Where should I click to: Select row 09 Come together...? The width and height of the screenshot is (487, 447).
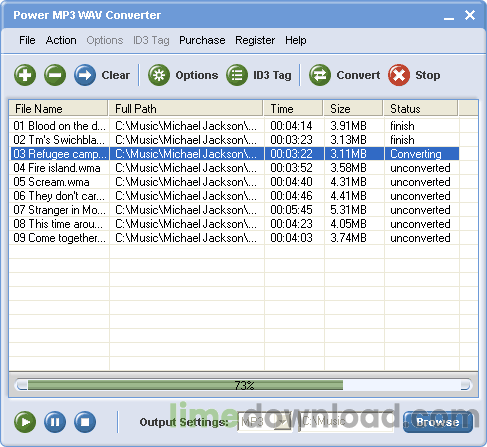tap(234, 238)
